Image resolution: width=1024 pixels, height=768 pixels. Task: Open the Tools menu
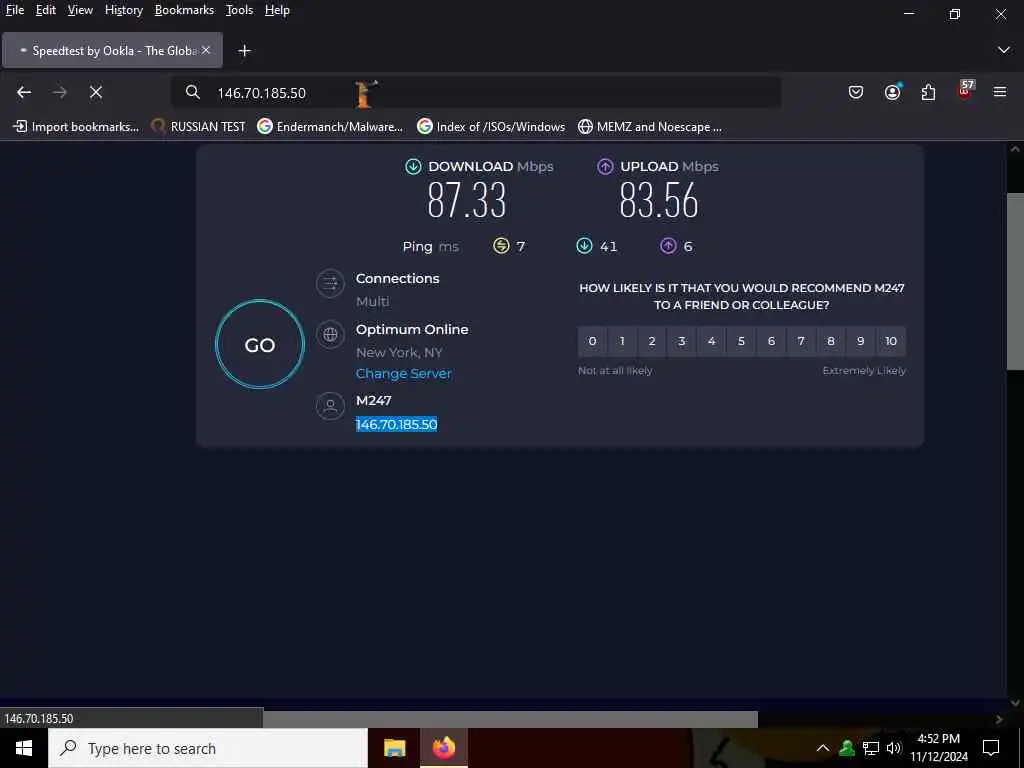[x=239, y=10]
